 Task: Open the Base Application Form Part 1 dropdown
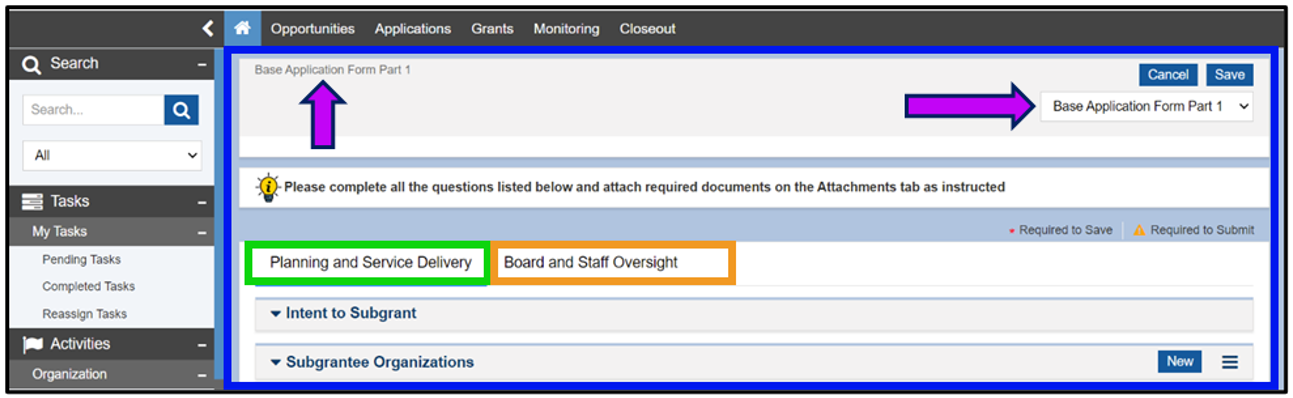point(1146,106)
